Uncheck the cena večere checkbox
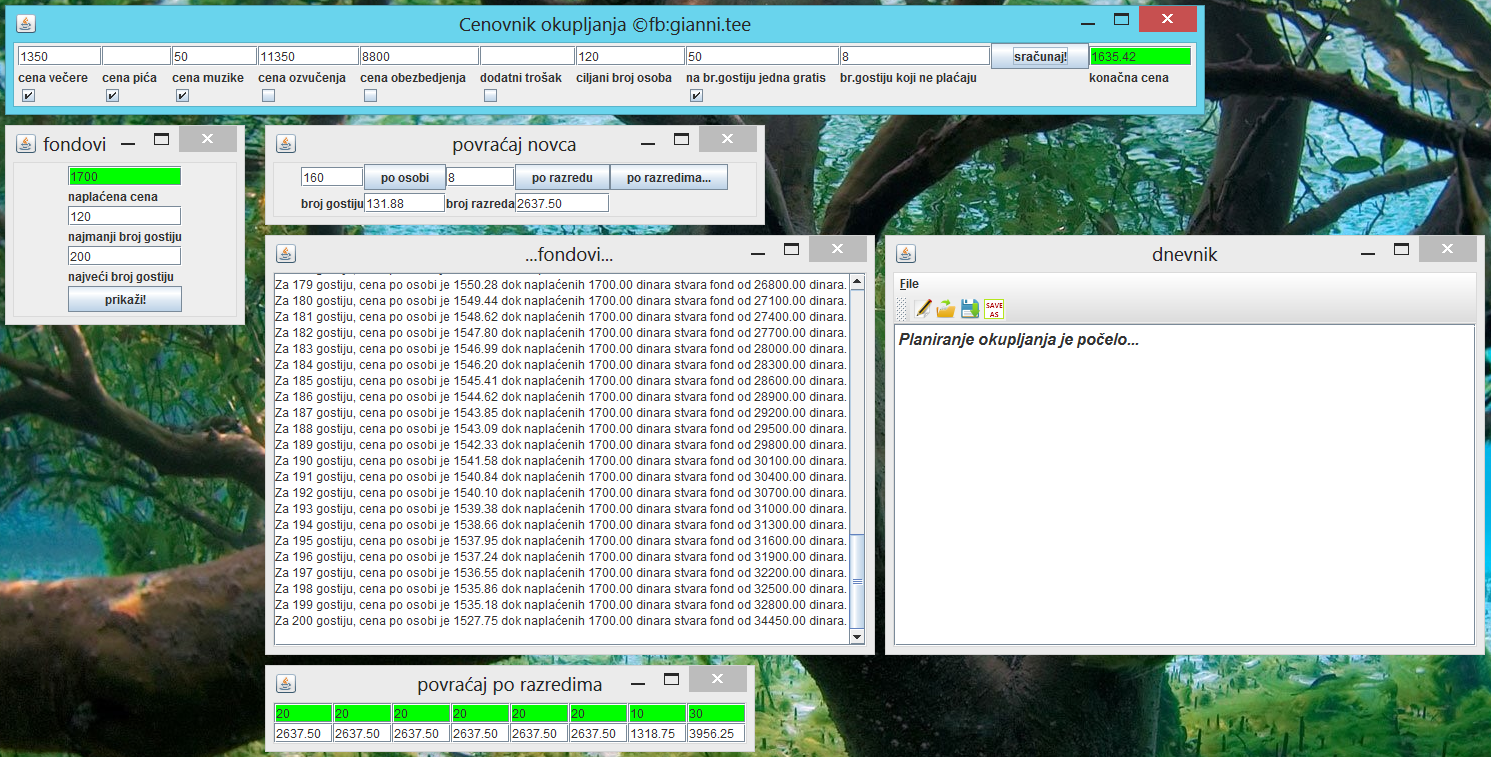The height and width of the screenshot is (757, 1491). coord(28,96)
